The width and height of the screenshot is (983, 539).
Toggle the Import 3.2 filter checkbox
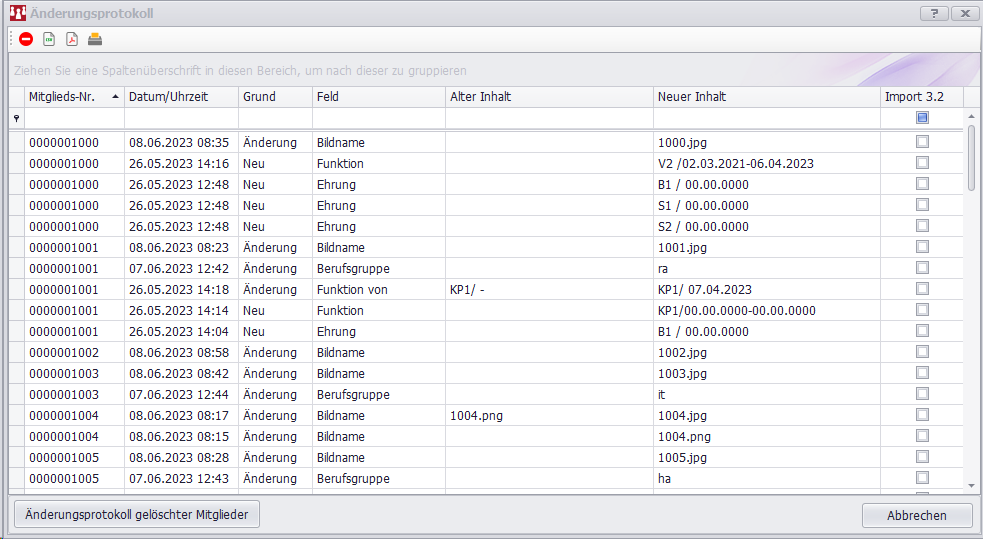click(x=922, y=118)
